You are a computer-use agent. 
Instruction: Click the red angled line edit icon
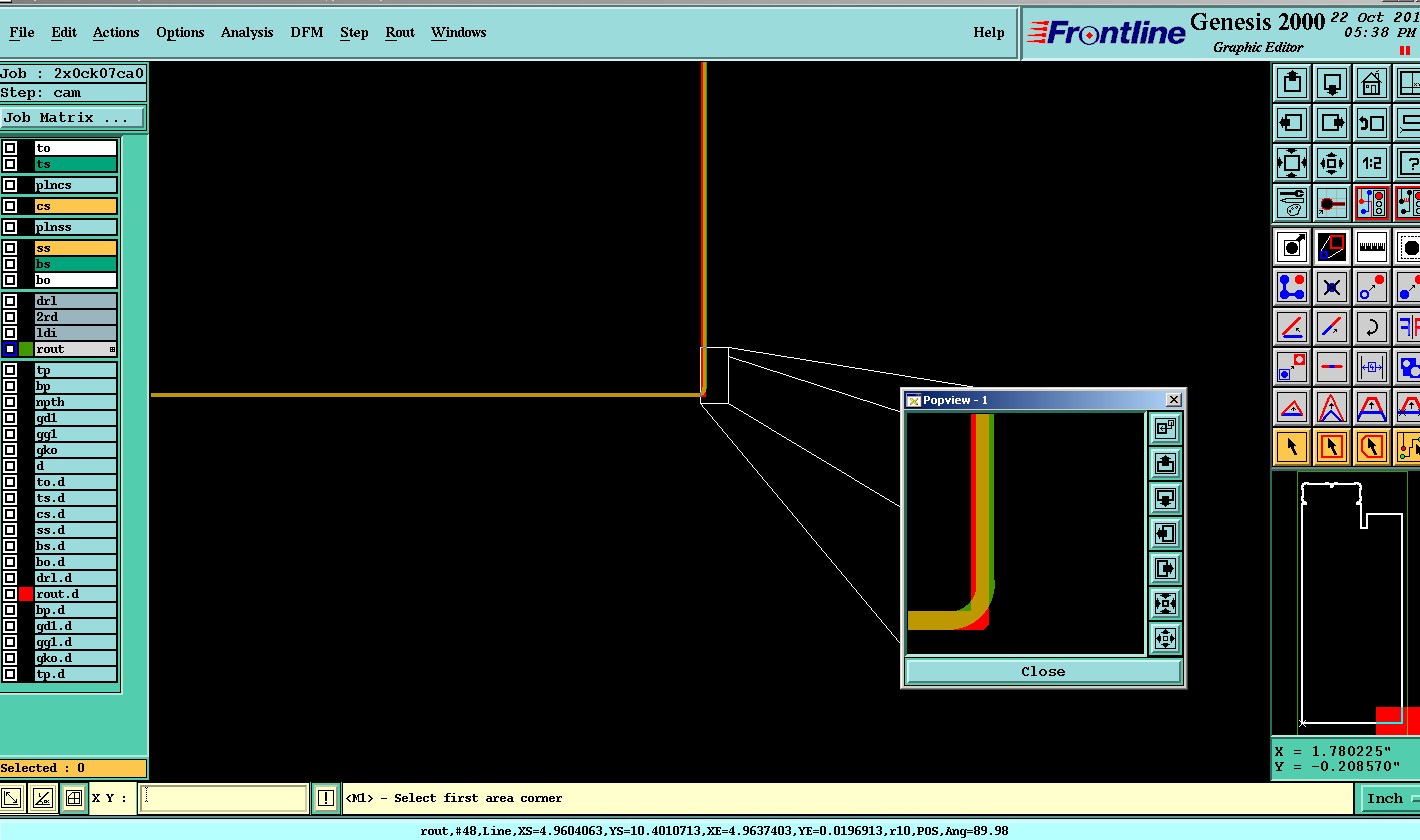1292,327
